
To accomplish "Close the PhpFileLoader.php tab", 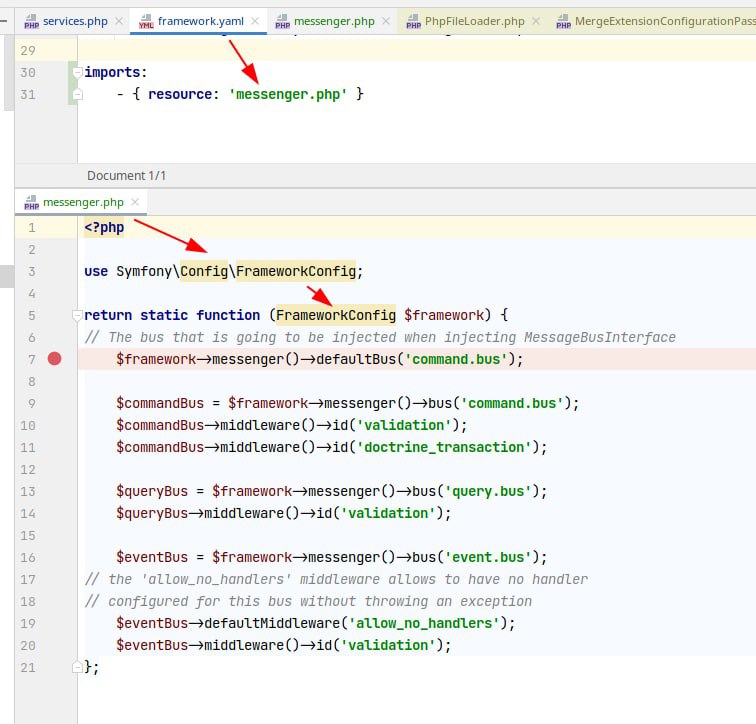I will (536, 21).
